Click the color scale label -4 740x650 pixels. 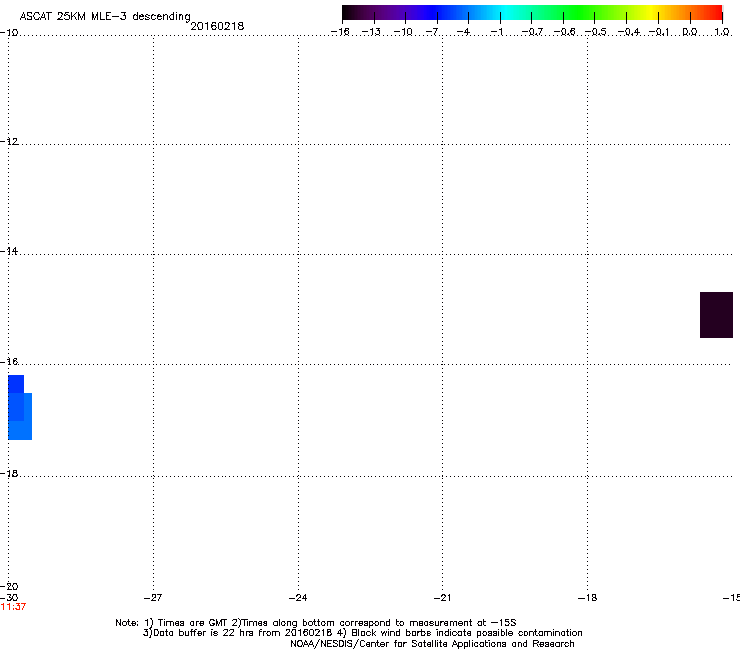click(x=463, y=32)
